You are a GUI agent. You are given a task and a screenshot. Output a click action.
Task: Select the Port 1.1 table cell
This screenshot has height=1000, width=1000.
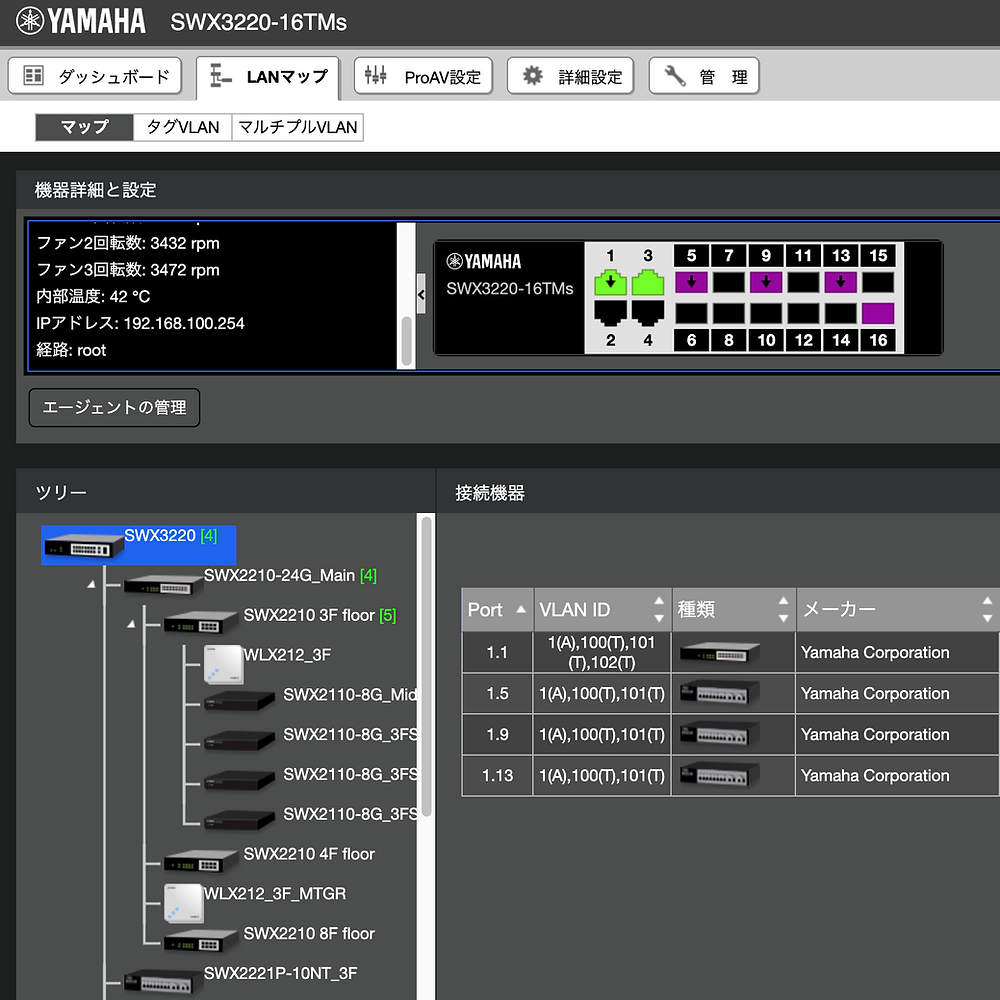point(497,652)
